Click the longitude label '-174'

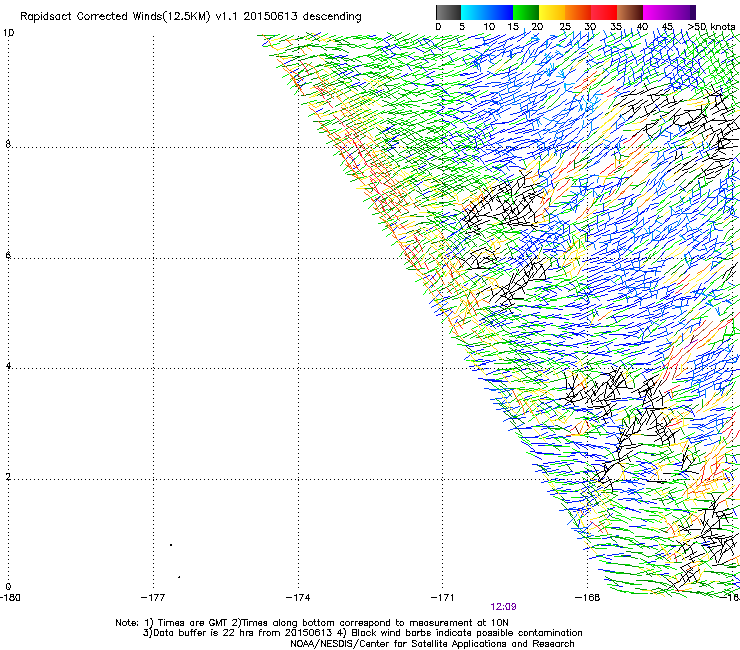[298, 598]
